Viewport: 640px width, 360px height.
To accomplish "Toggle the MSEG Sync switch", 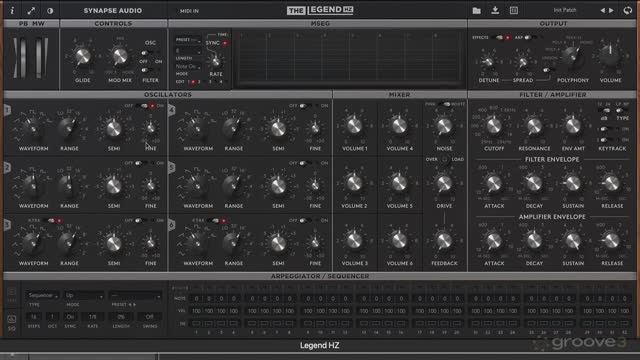I will [224, 43].
